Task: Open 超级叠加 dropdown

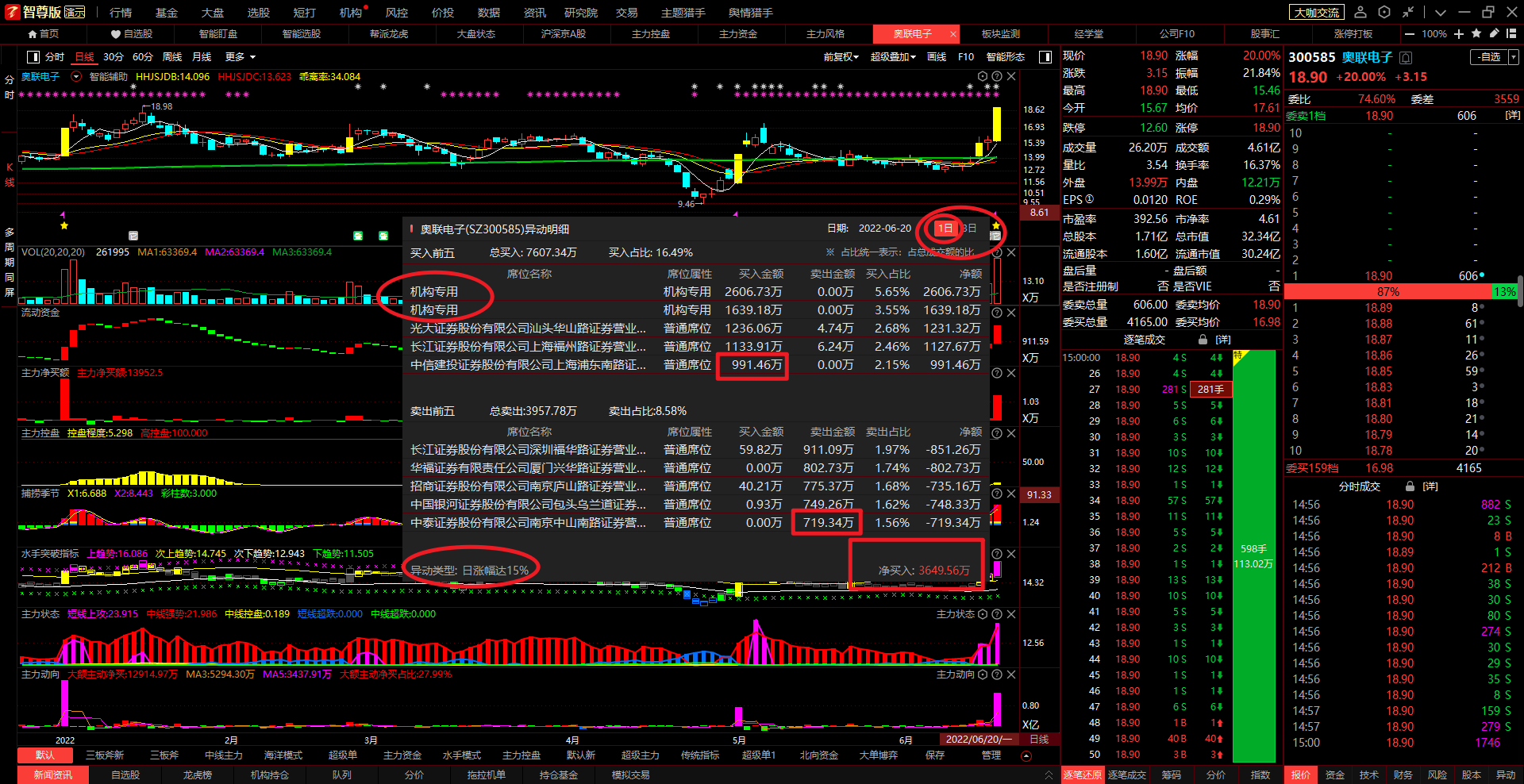Action: click(893, 57)
